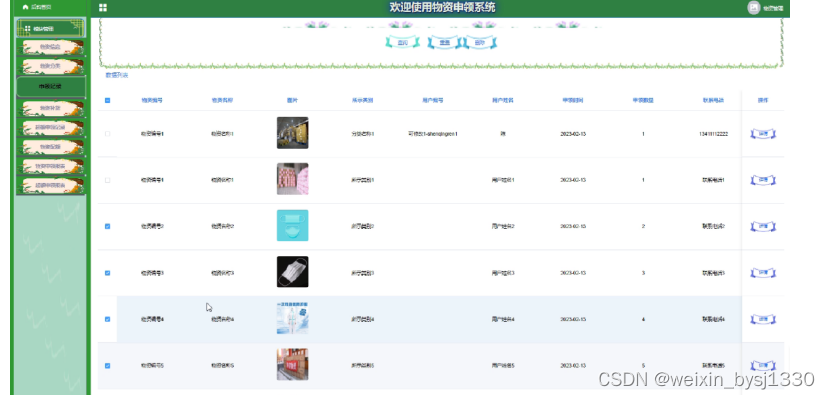Screen dimensions: 830x399
Task: Check the box for the pink boxes image row
Action: tap(107, 180)
